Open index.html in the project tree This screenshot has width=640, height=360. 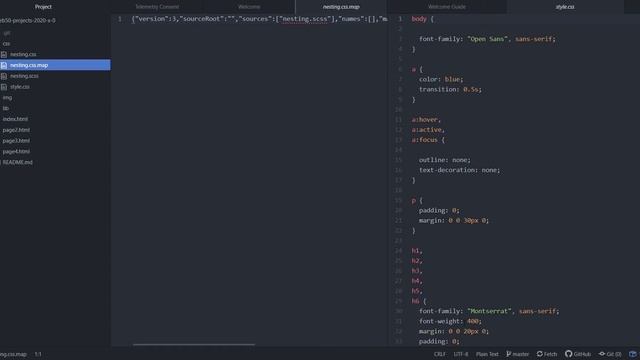coord(16,119)
